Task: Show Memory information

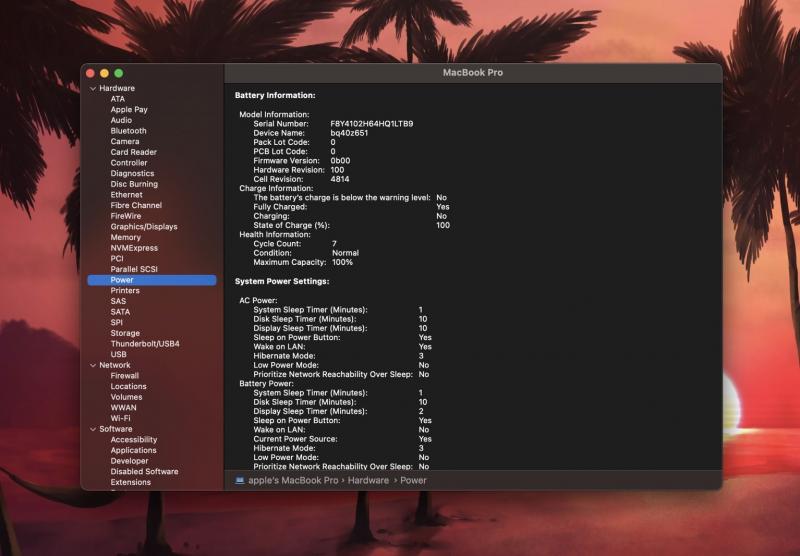Action: pos(126,238)
